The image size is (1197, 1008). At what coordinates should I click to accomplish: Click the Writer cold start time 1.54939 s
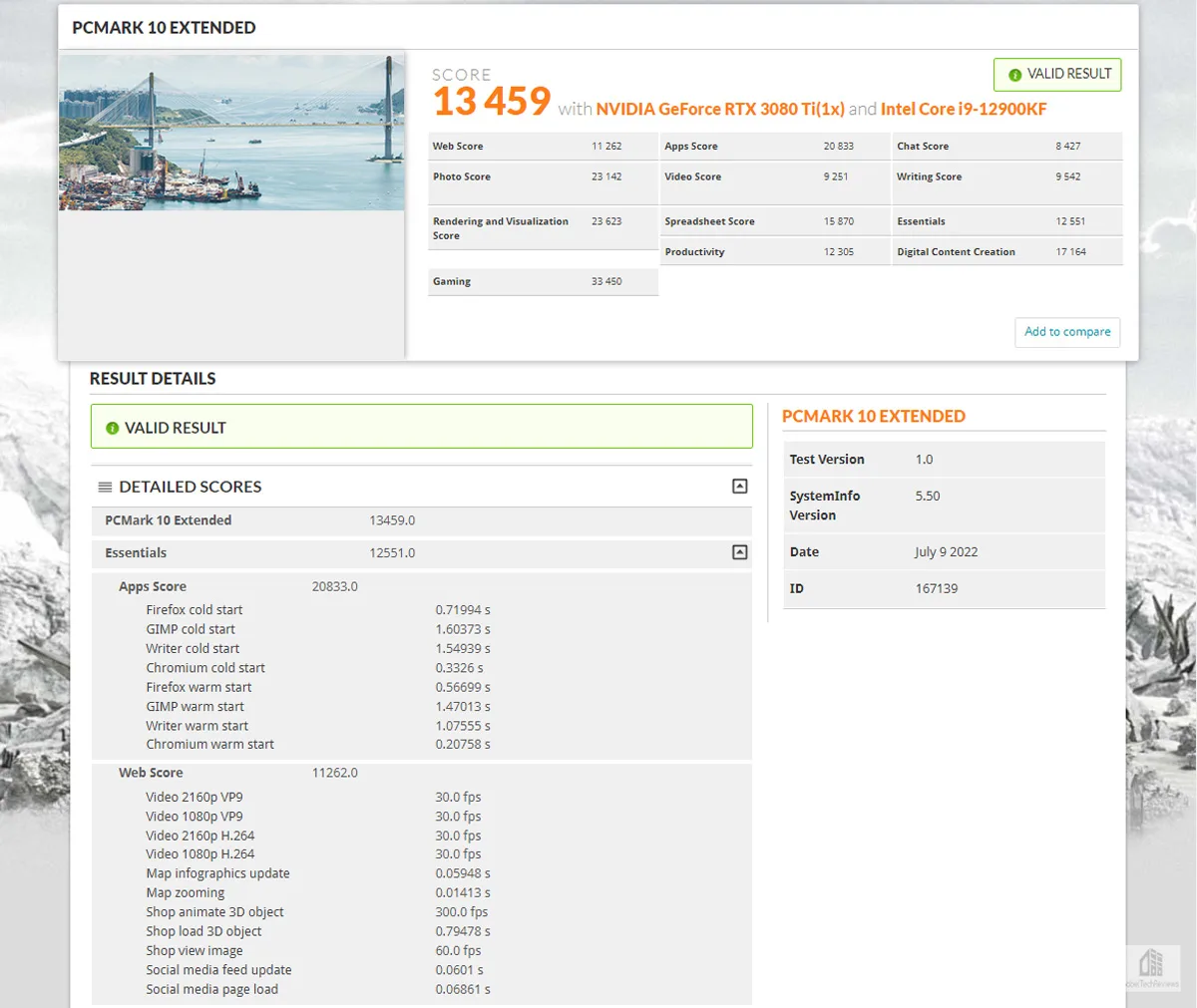463,649
